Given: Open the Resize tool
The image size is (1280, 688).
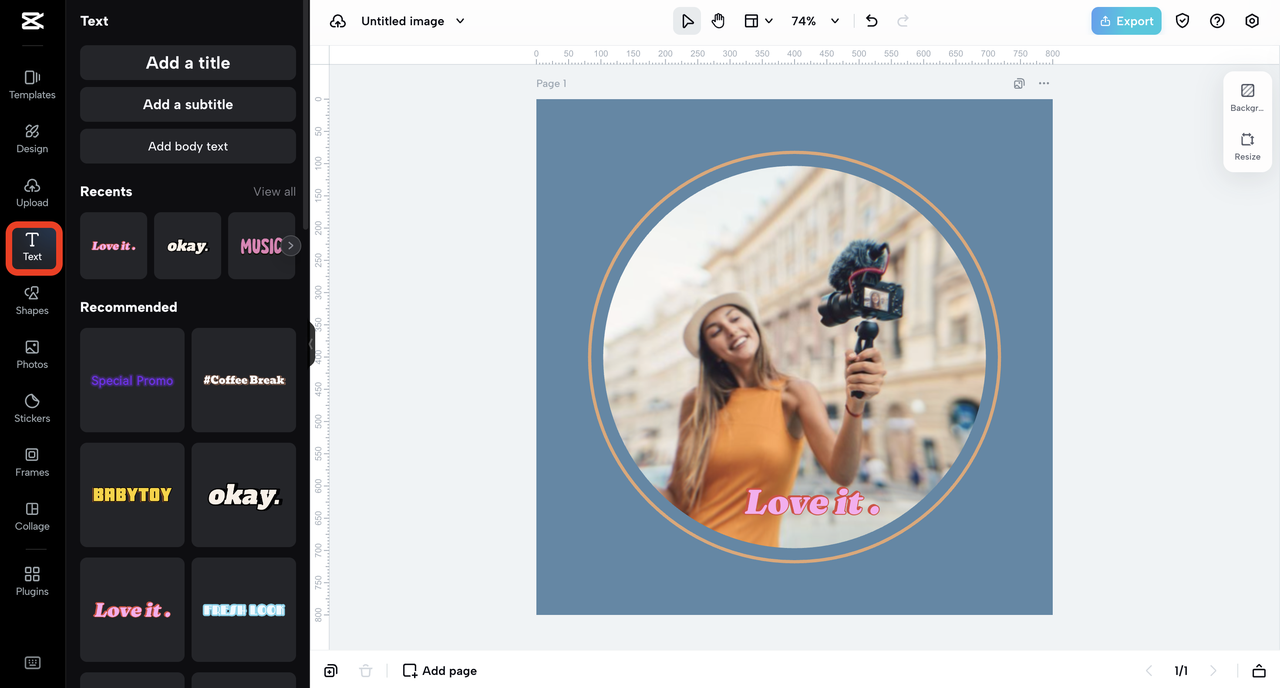Looking at the screenshot, I should [x=1247, y=146].
